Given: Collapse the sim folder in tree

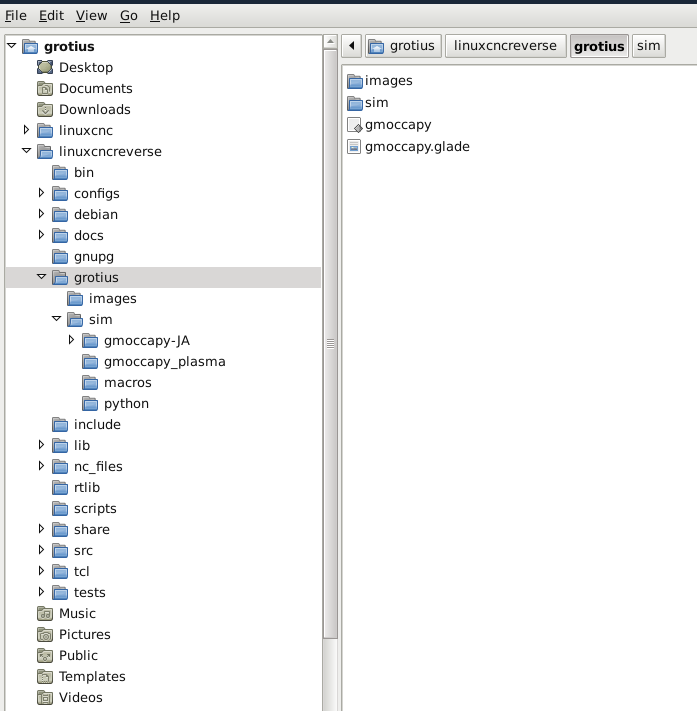Looking at the screenshot, I should click(57, 319).
